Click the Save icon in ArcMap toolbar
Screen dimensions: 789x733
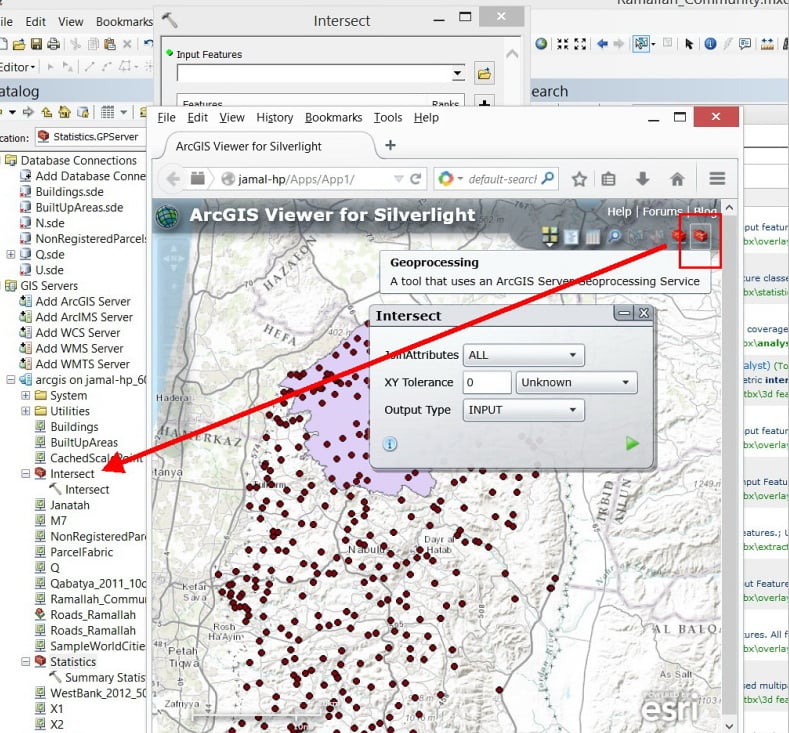[36, 44]
